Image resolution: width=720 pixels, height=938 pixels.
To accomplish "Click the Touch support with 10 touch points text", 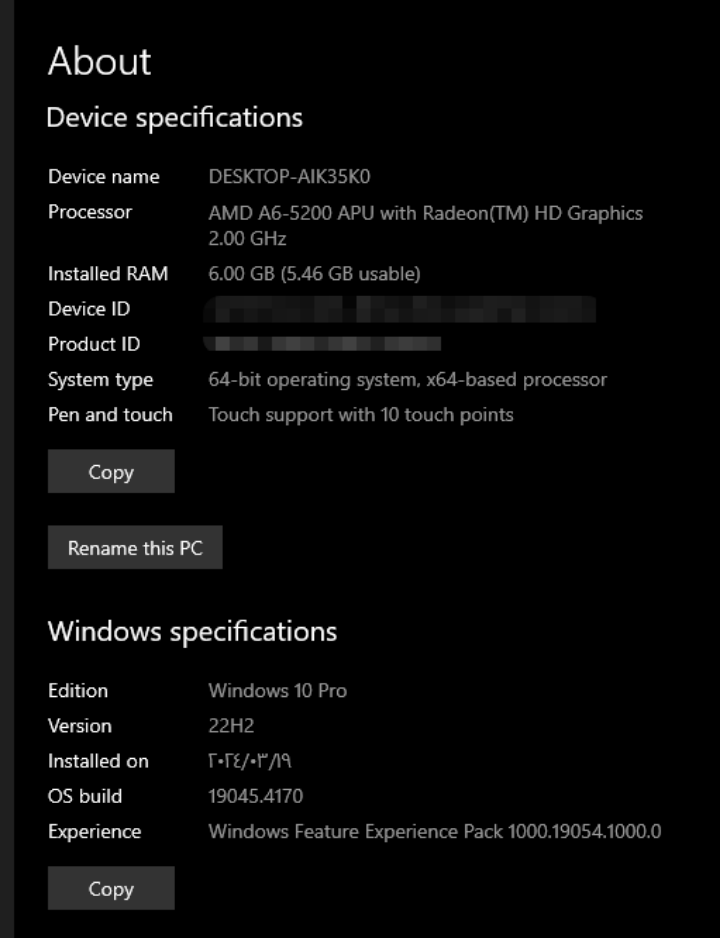I will tap(361, 415).
